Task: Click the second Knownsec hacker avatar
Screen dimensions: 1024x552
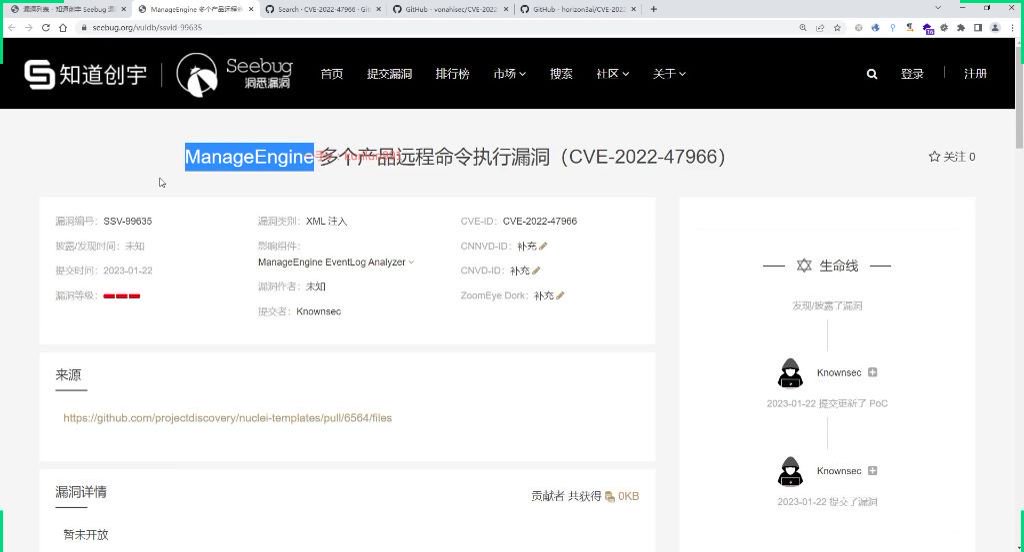Action: coord(790,471)
